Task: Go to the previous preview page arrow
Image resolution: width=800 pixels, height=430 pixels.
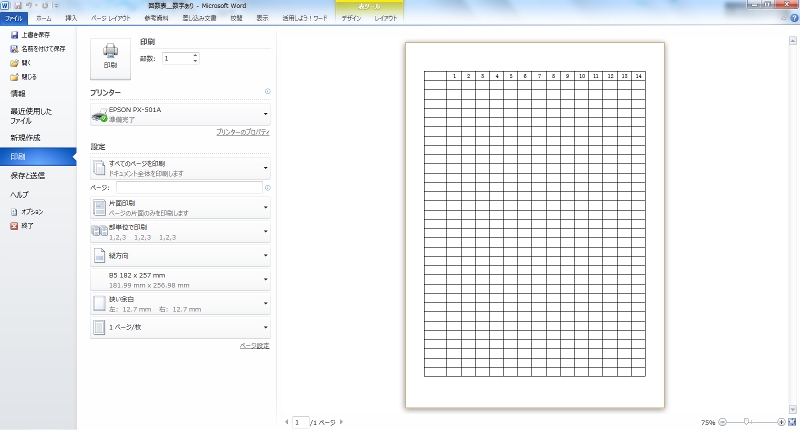Action: 287,422
